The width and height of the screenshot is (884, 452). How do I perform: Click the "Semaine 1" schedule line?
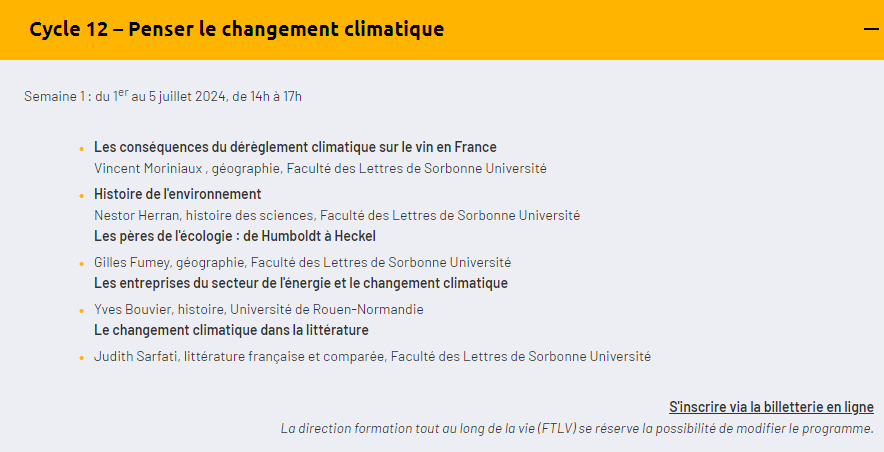[x=163, y=95]
